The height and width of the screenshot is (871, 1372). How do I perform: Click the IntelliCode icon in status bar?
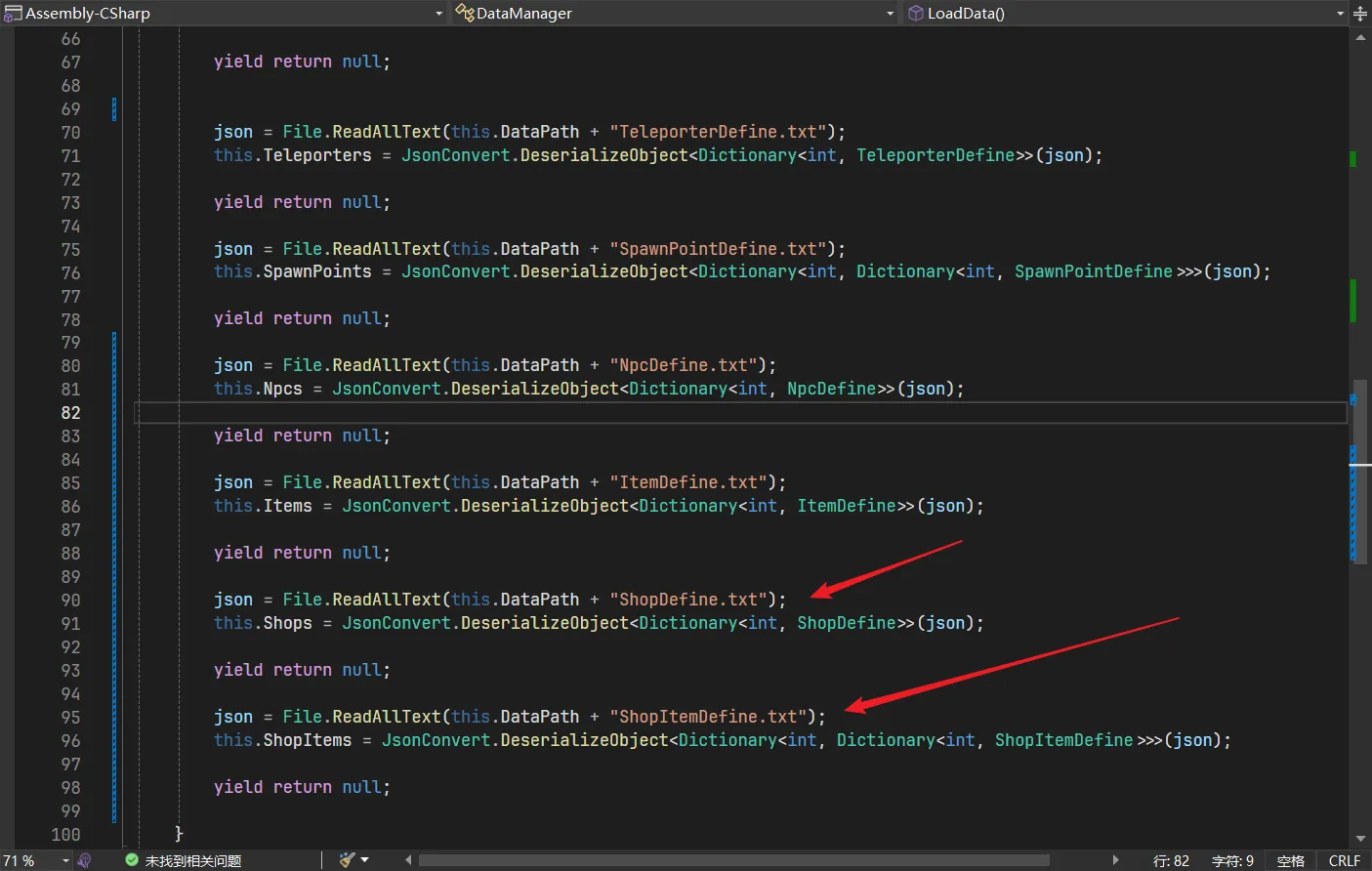pos(85,860)
